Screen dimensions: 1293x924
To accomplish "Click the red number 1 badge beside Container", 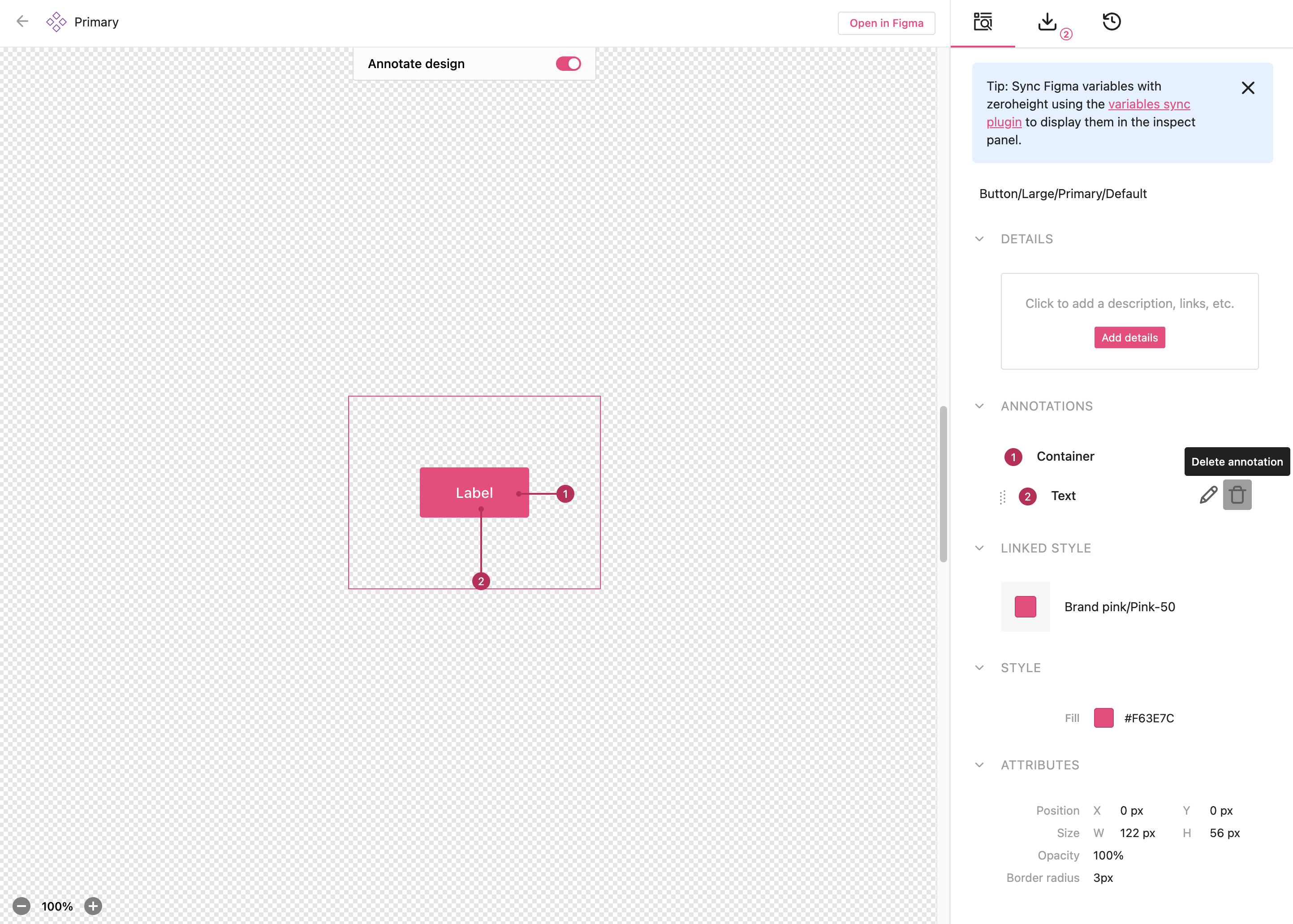I will pyautogui.click(x=1013, y=457).
